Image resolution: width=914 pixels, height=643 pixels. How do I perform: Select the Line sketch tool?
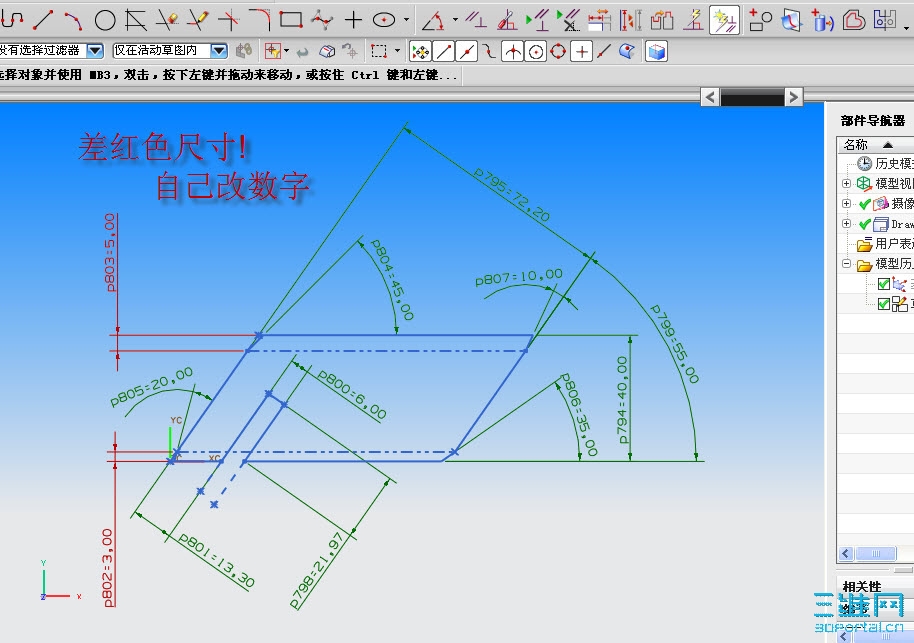pos(43,20)
